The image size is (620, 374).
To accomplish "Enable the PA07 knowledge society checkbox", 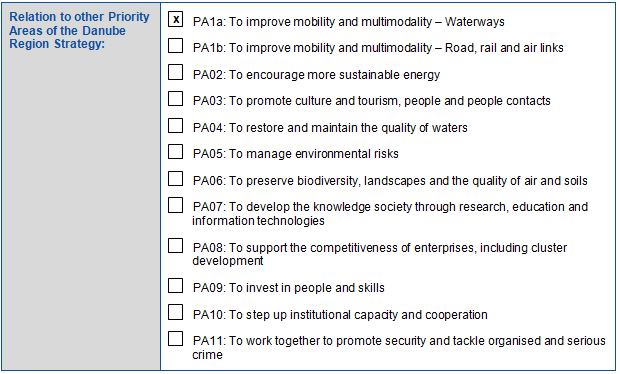I will 176,205.
